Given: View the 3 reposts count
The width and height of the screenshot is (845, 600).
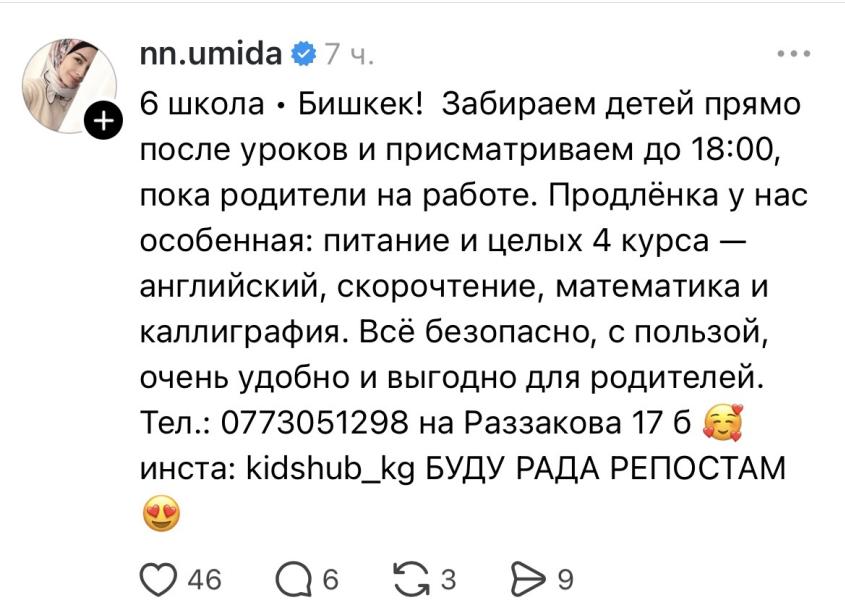Looking at the screenshot, I should coord(449,579).
